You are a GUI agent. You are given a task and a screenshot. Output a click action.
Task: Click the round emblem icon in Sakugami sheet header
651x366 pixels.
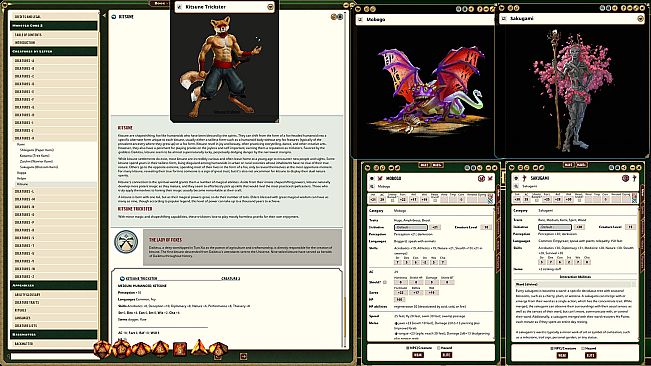click(625, 178)
